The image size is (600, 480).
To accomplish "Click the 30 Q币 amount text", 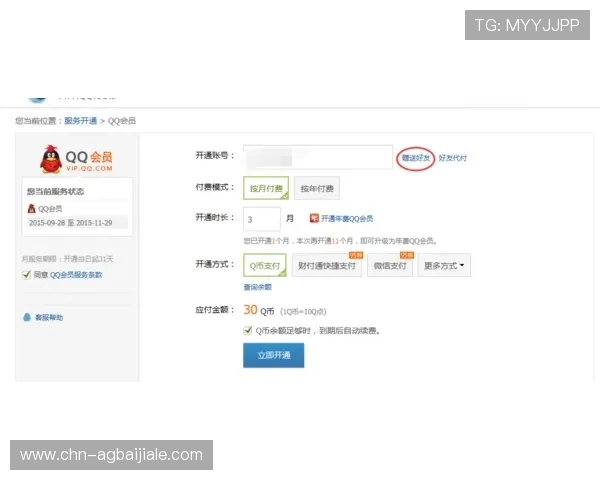I will tap(259, 310).
